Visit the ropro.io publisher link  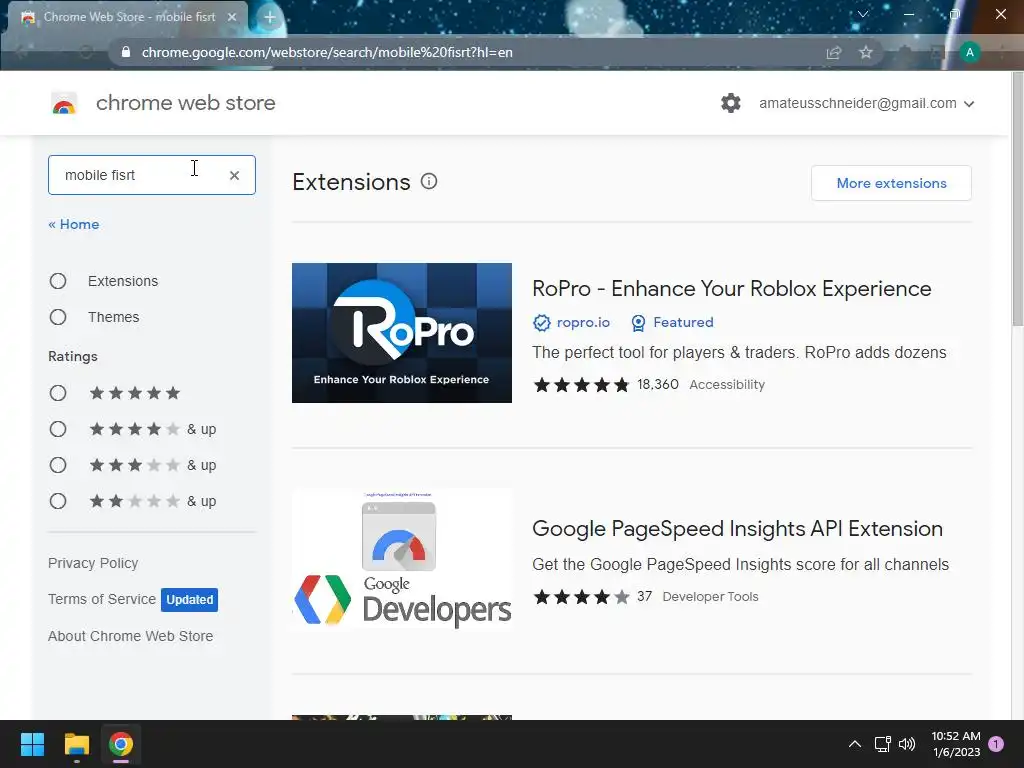click(583, 323)
